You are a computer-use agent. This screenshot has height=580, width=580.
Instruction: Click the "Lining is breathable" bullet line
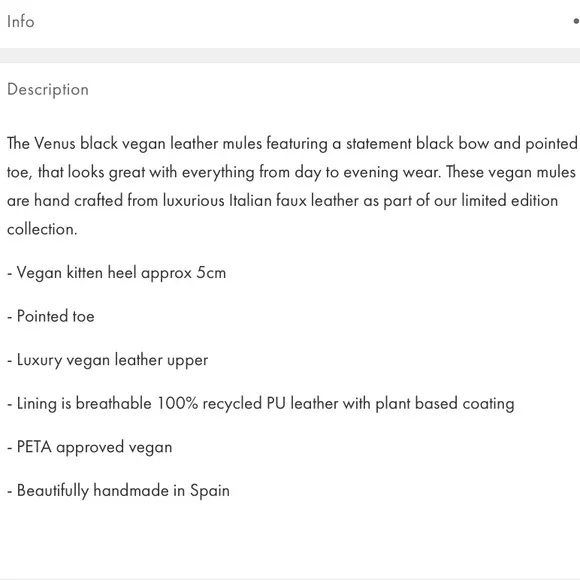tap(261, 404)
